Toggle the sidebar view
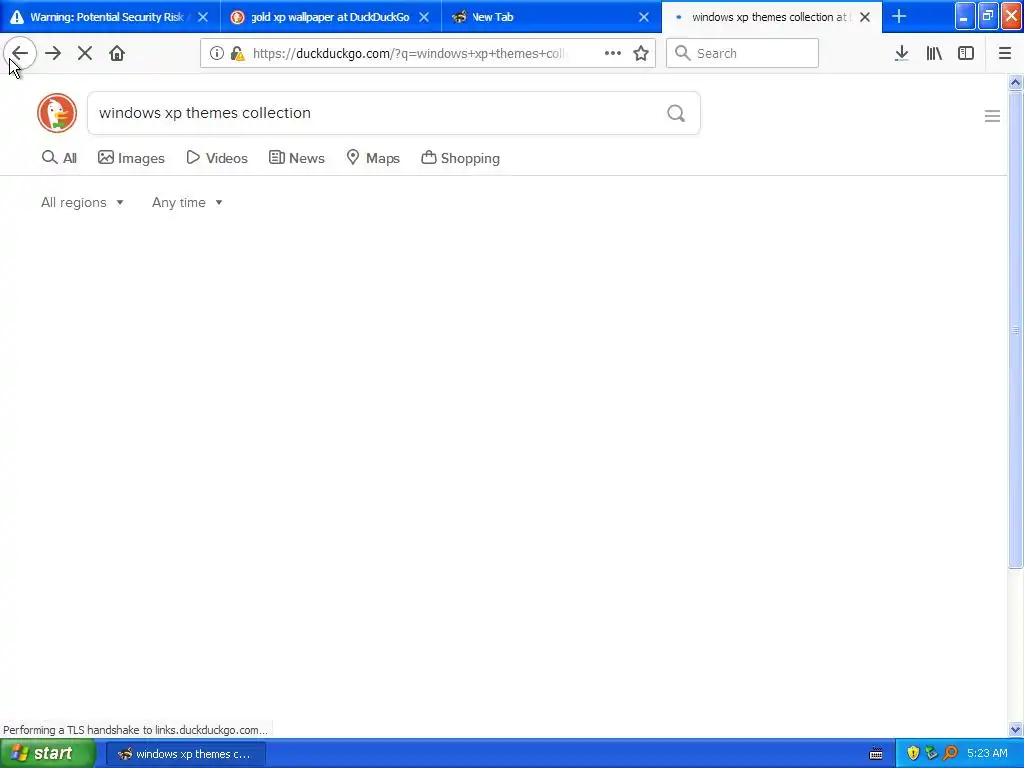The width and height of the screenshot is (1024, 768). [966, 54]
